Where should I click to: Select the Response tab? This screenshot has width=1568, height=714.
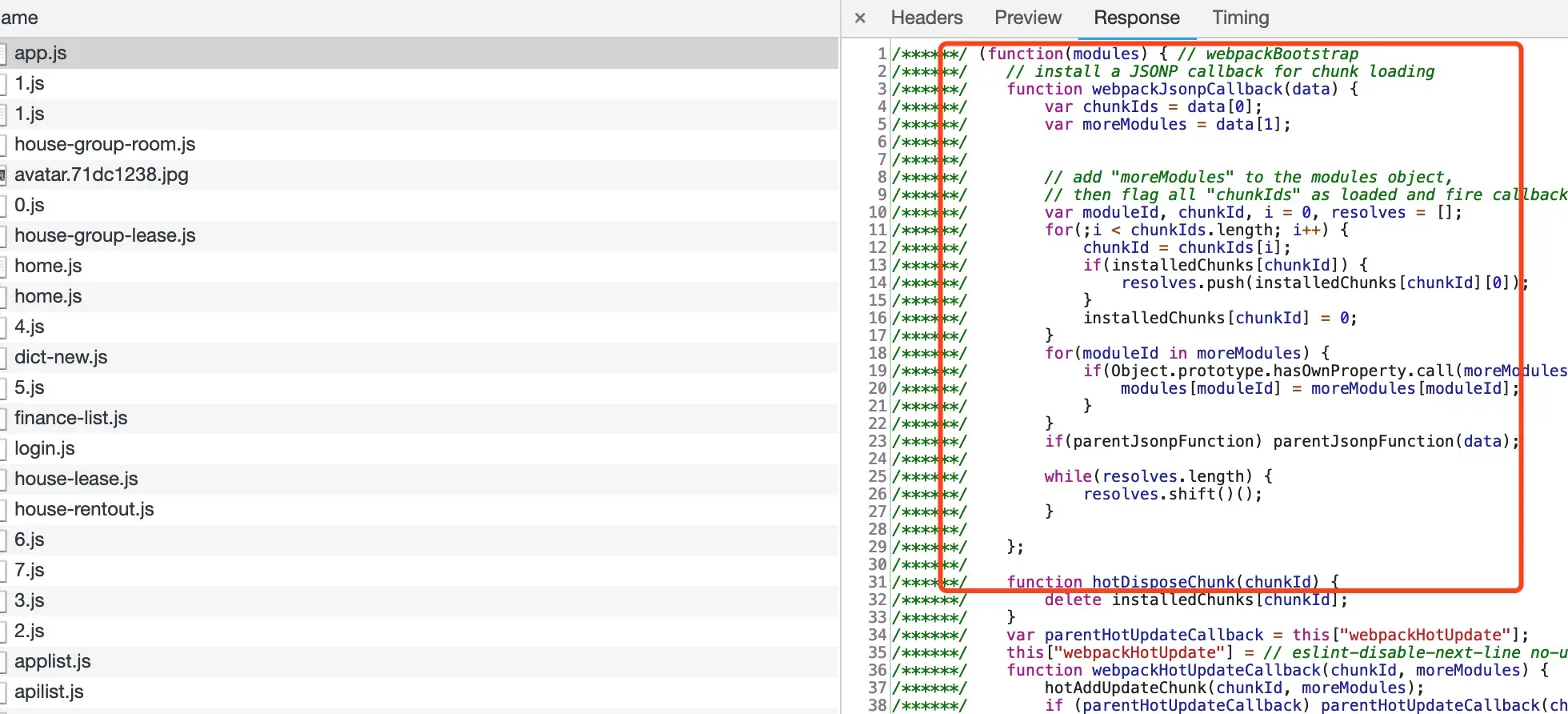tap(1137, 18)
